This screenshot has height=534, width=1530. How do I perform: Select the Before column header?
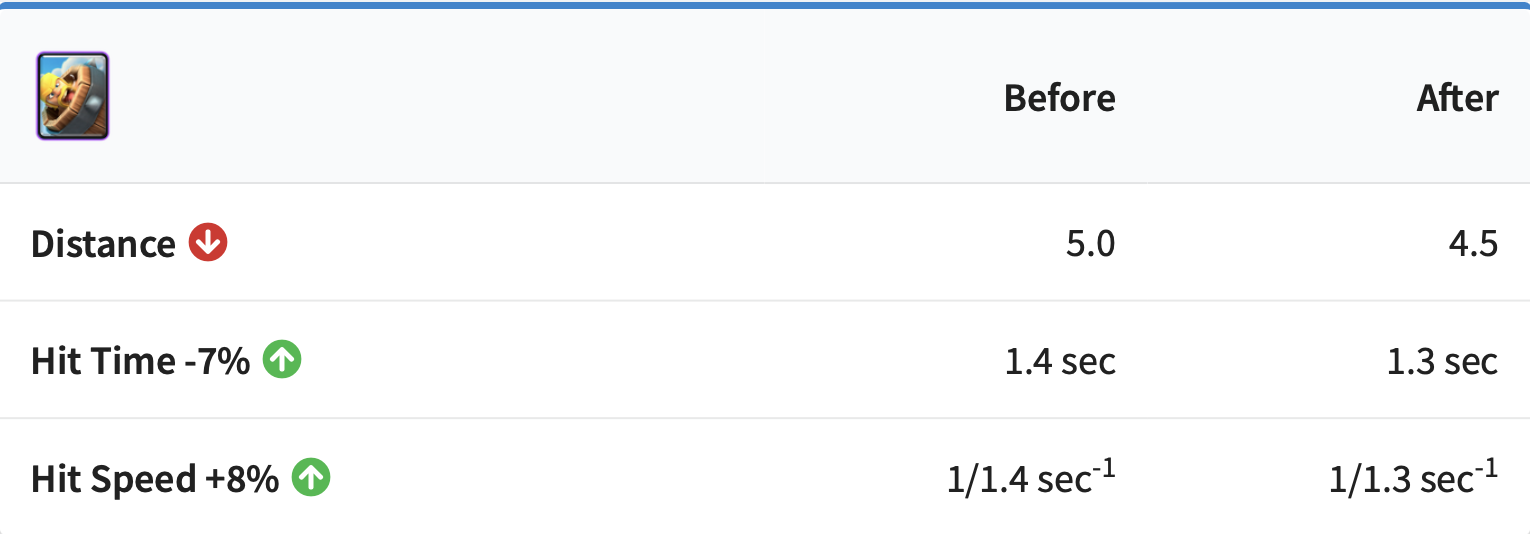pyautogui.click(x=1059, y=98)
